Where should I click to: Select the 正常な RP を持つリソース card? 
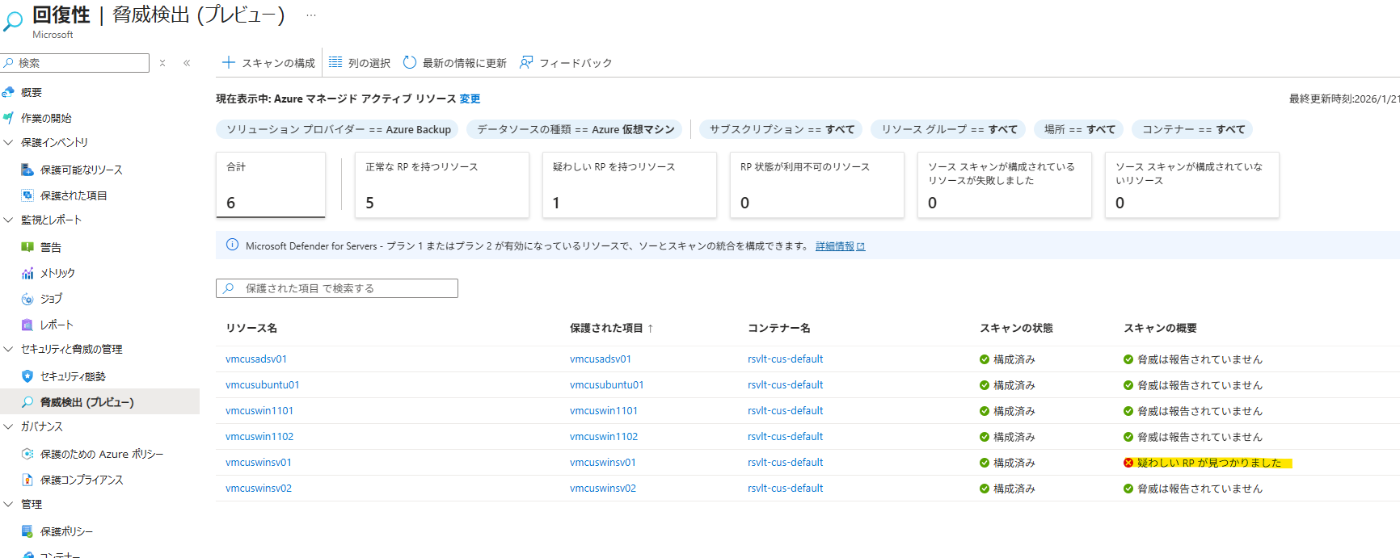(x=442, y=185)
